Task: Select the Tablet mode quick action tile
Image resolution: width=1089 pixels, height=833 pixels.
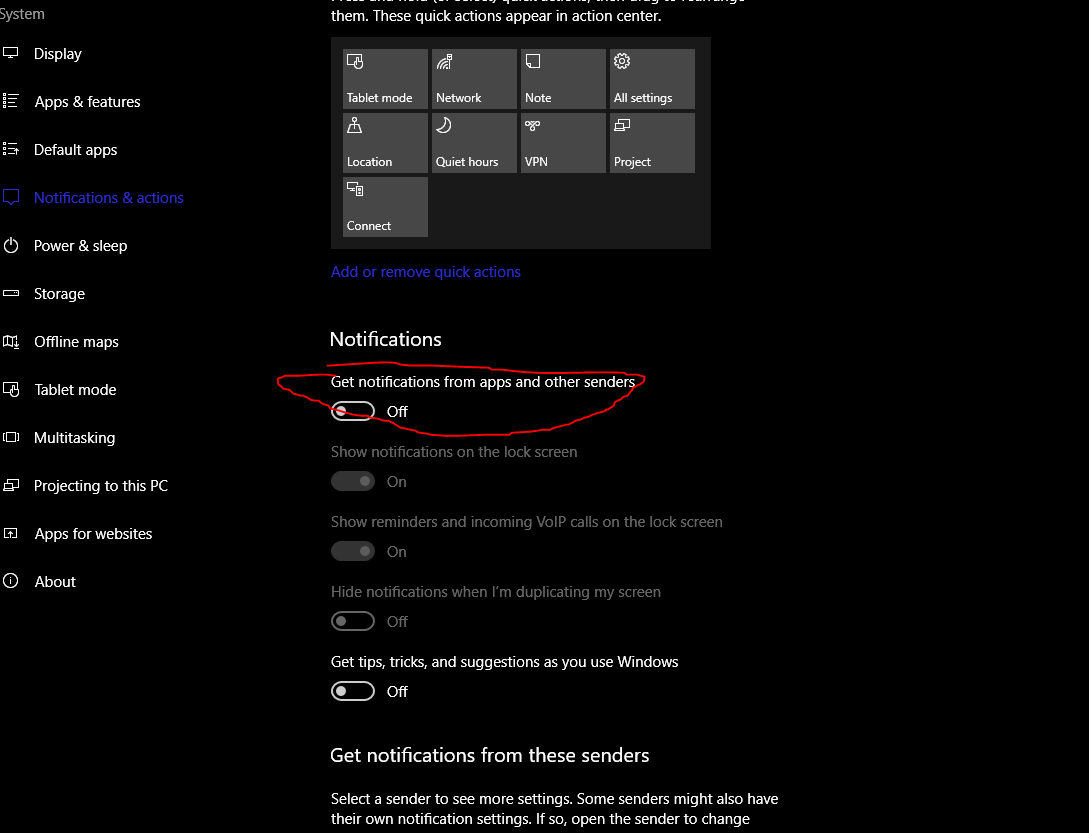Action: point(385,79)
